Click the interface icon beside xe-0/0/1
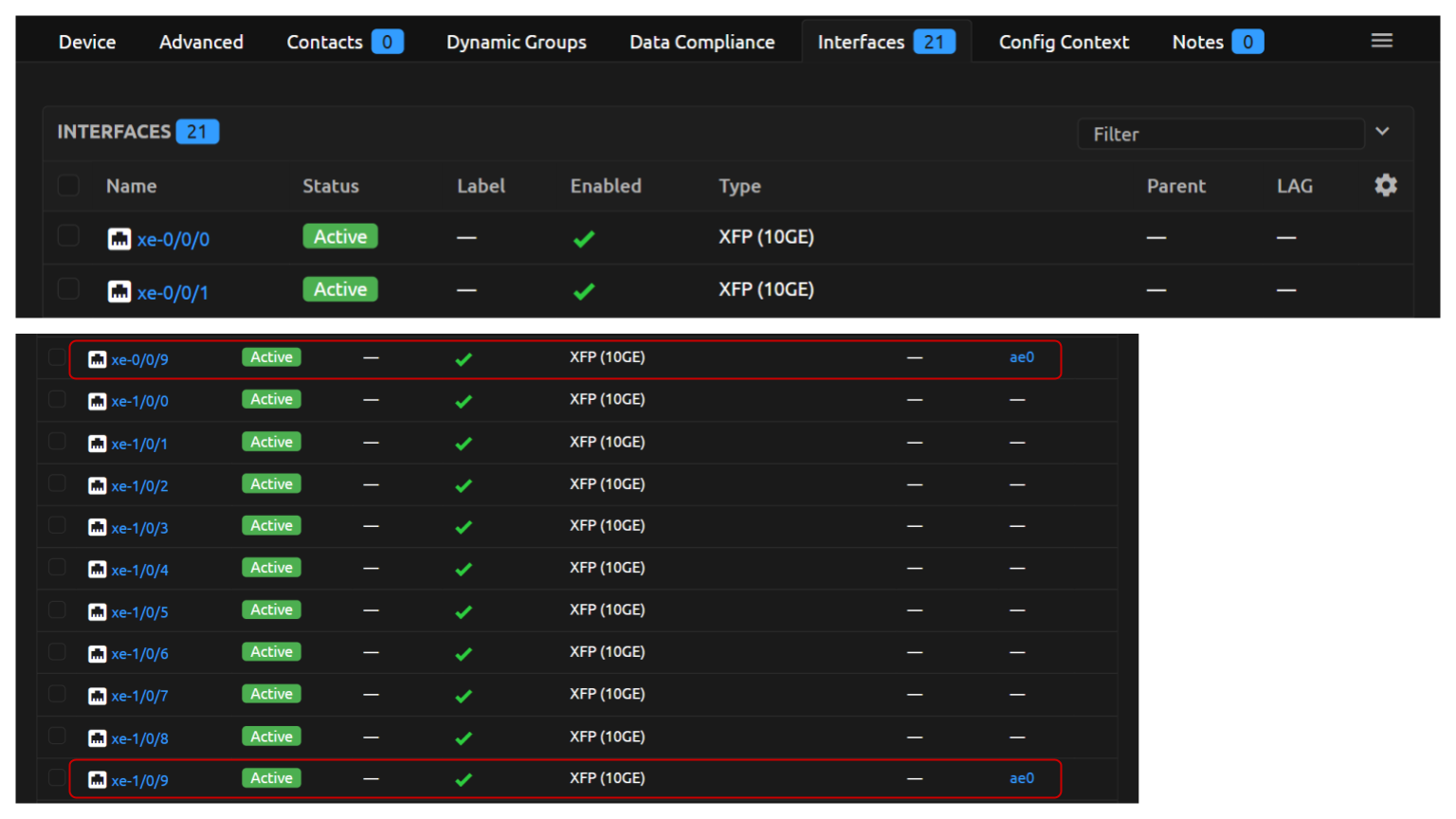1456x819 pixels. pos(119,292)
